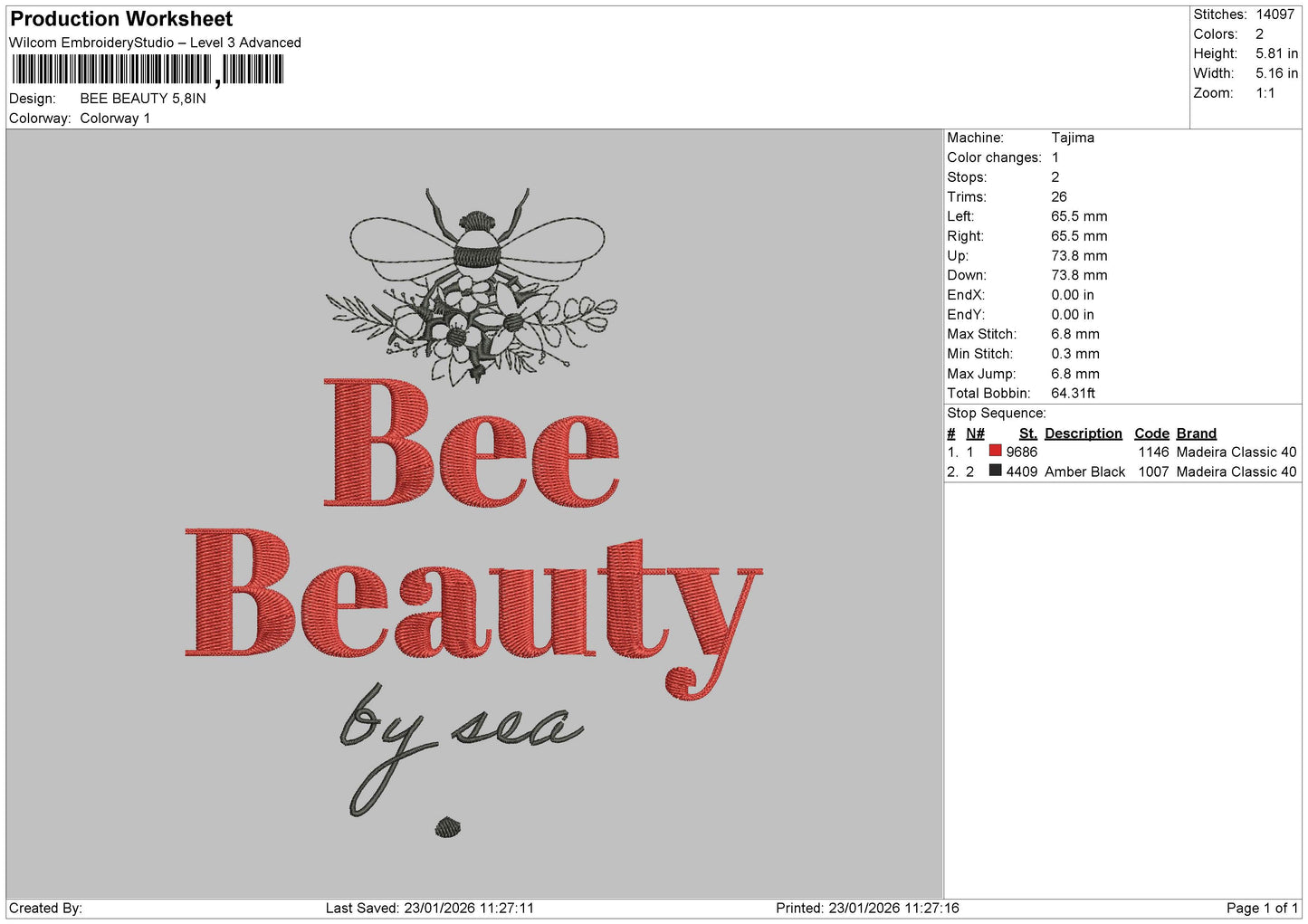Viewport: 1308px width, 924px height.
Task: Click the 'Description' column header
Action: (1083, 433)
